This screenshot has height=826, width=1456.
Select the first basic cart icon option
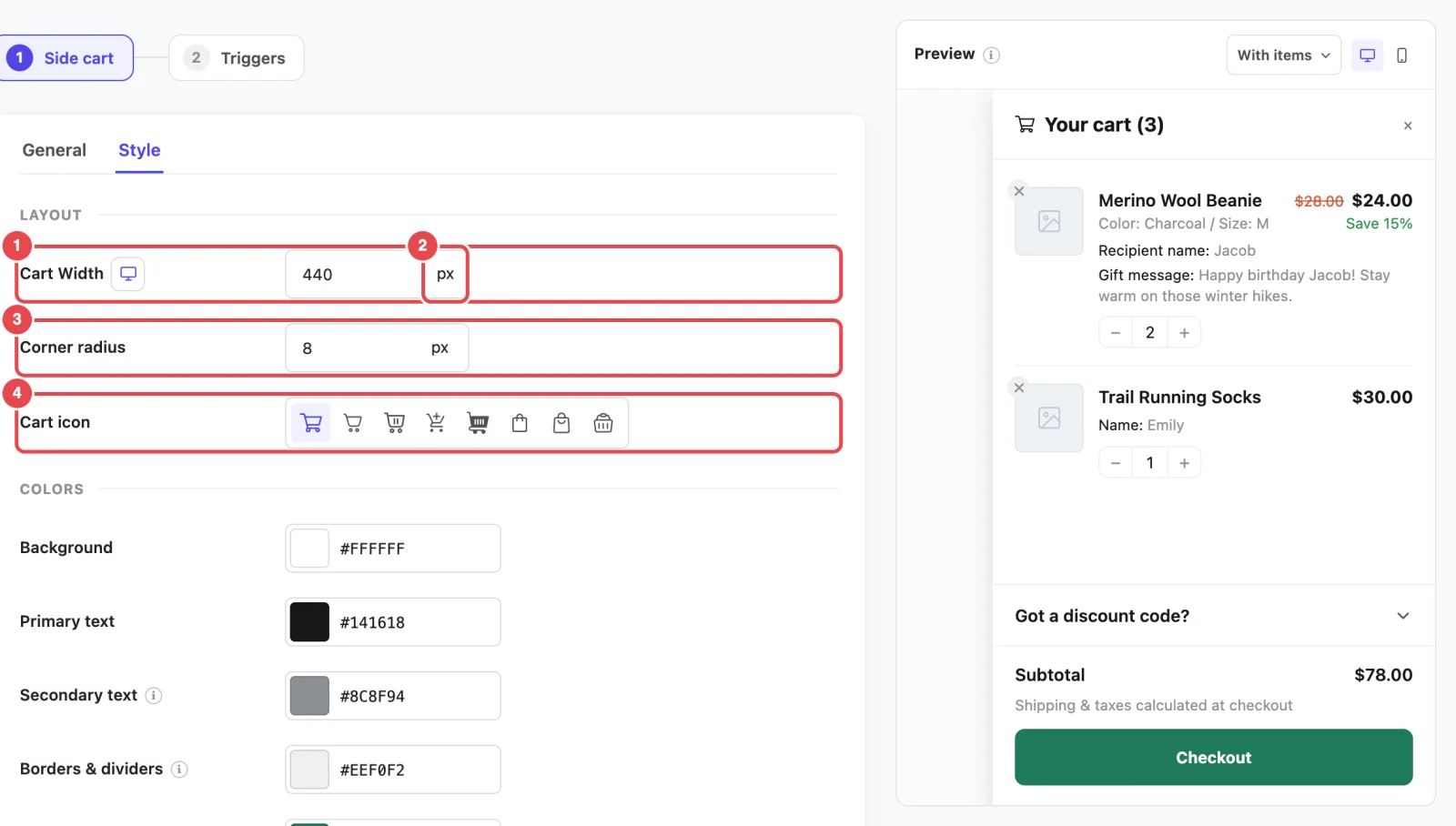point(311,423)
